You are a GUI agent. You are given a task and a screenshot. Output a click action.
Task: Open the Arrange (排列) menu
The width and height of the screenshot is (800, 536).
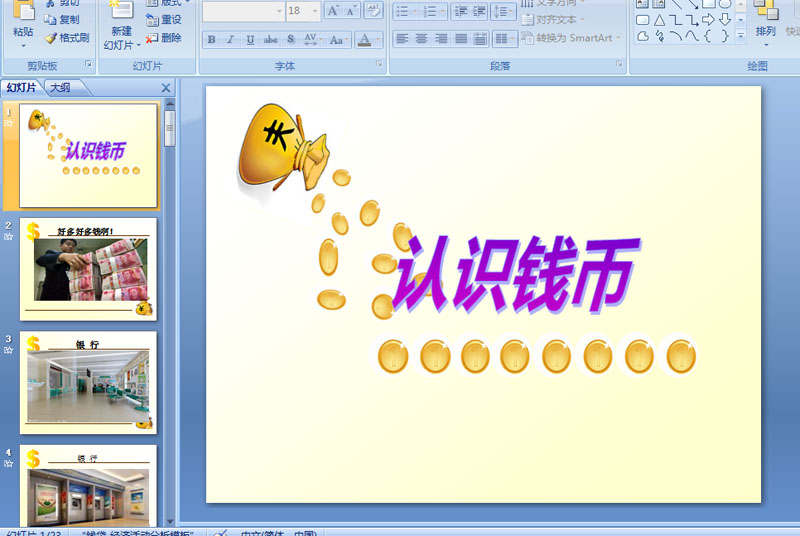765,24
